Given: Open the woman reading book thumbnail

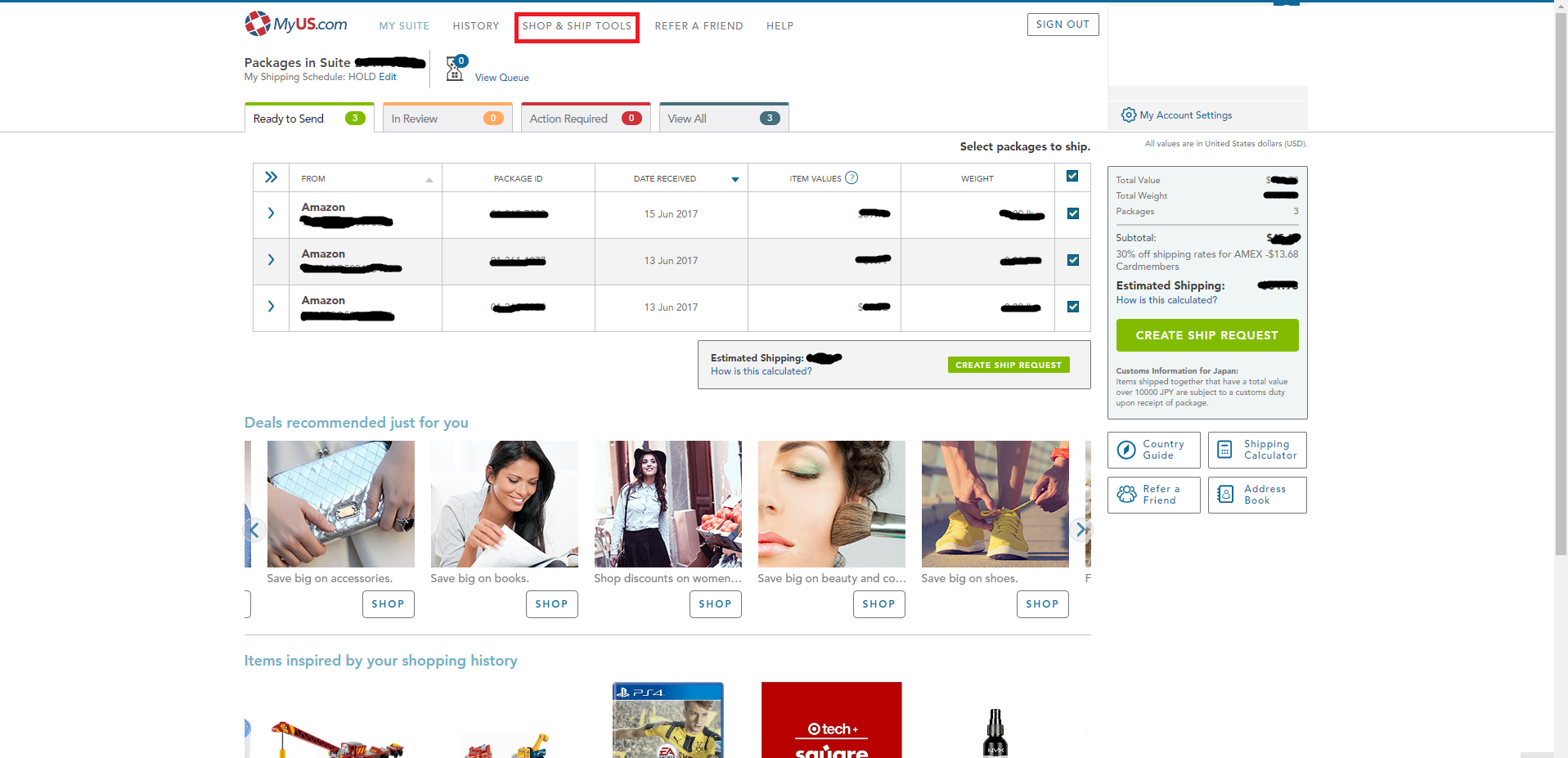Looking at the screenshot, I should coord(505,504).
